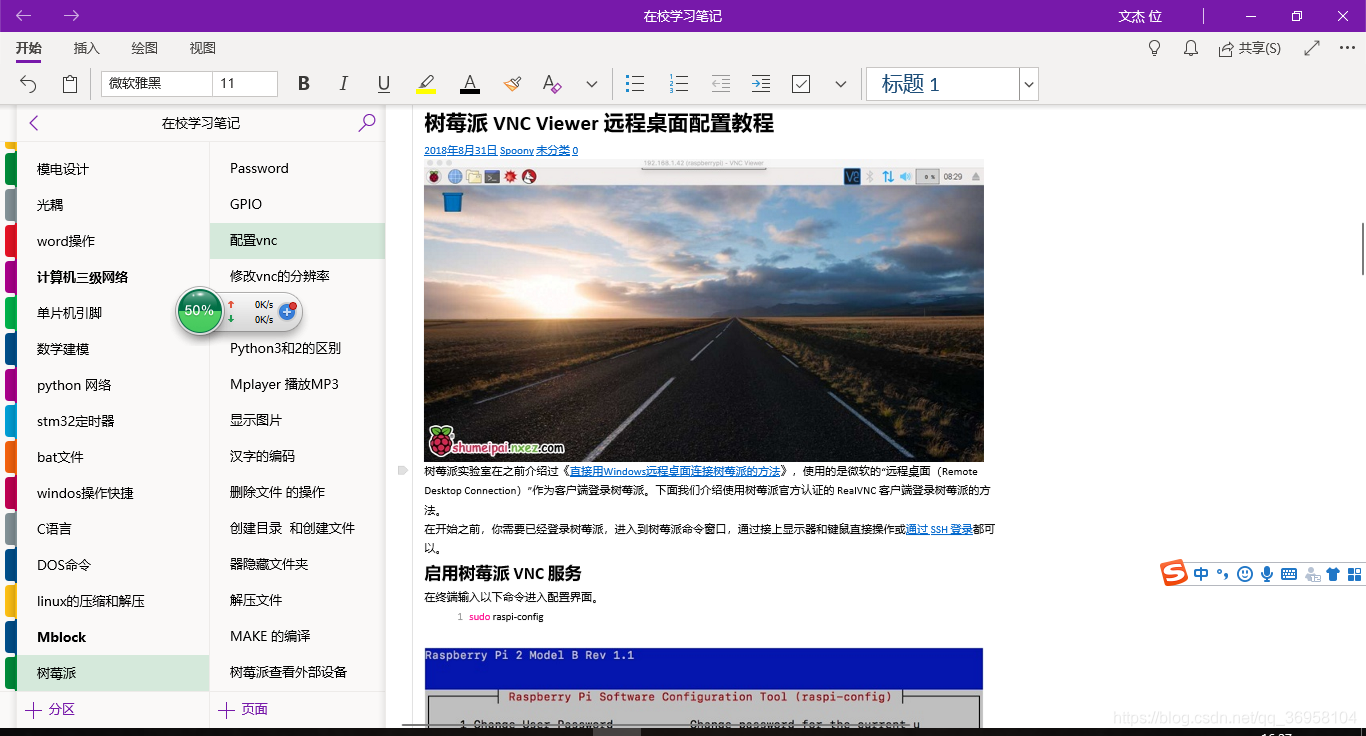Click the 标题 1 style box
This screenshot has width=1366, height=736.
pos(942,84)
